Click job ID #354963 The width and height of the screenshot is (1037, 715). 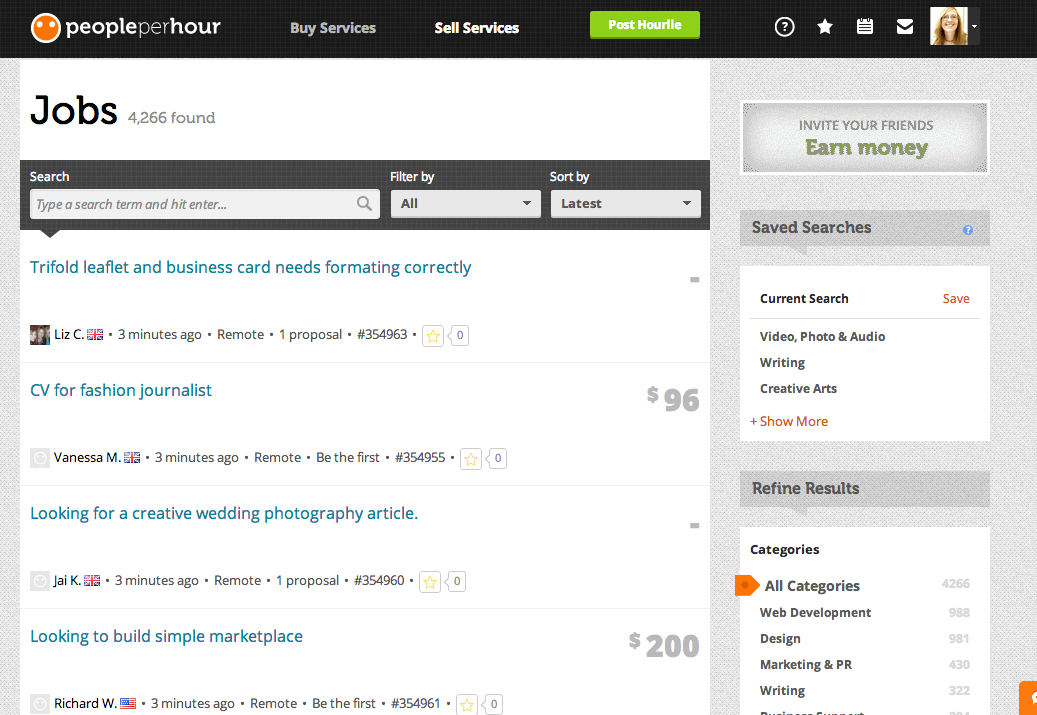click(x=382, y=335)
